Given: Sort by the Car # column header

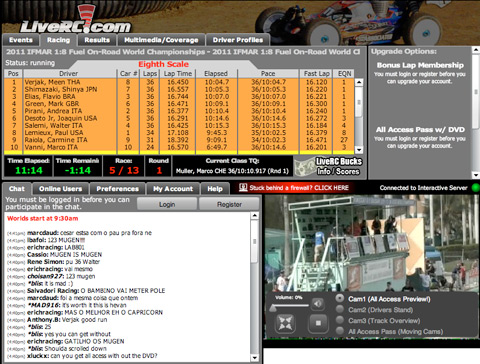Looking at the screenshot, I should coord(128,74).
